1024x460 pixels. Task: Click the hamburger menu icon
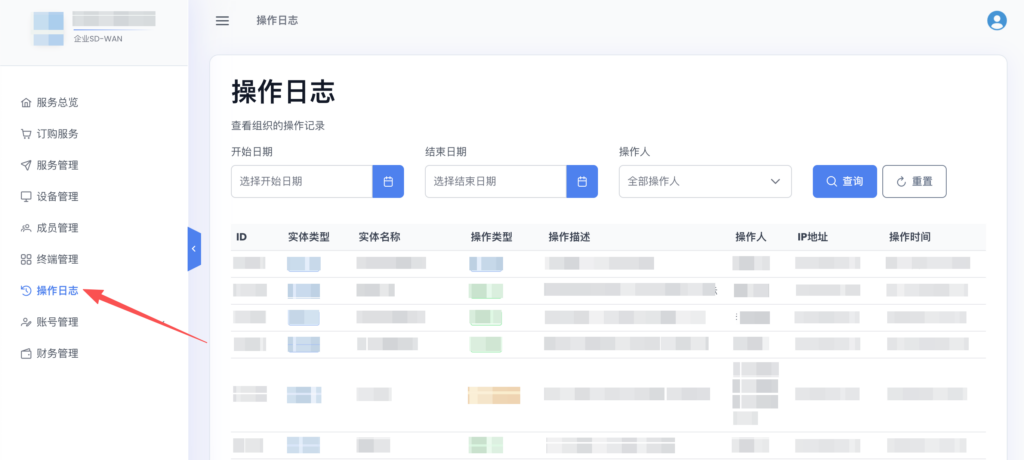pyautogui.click(x=222, y=21)
